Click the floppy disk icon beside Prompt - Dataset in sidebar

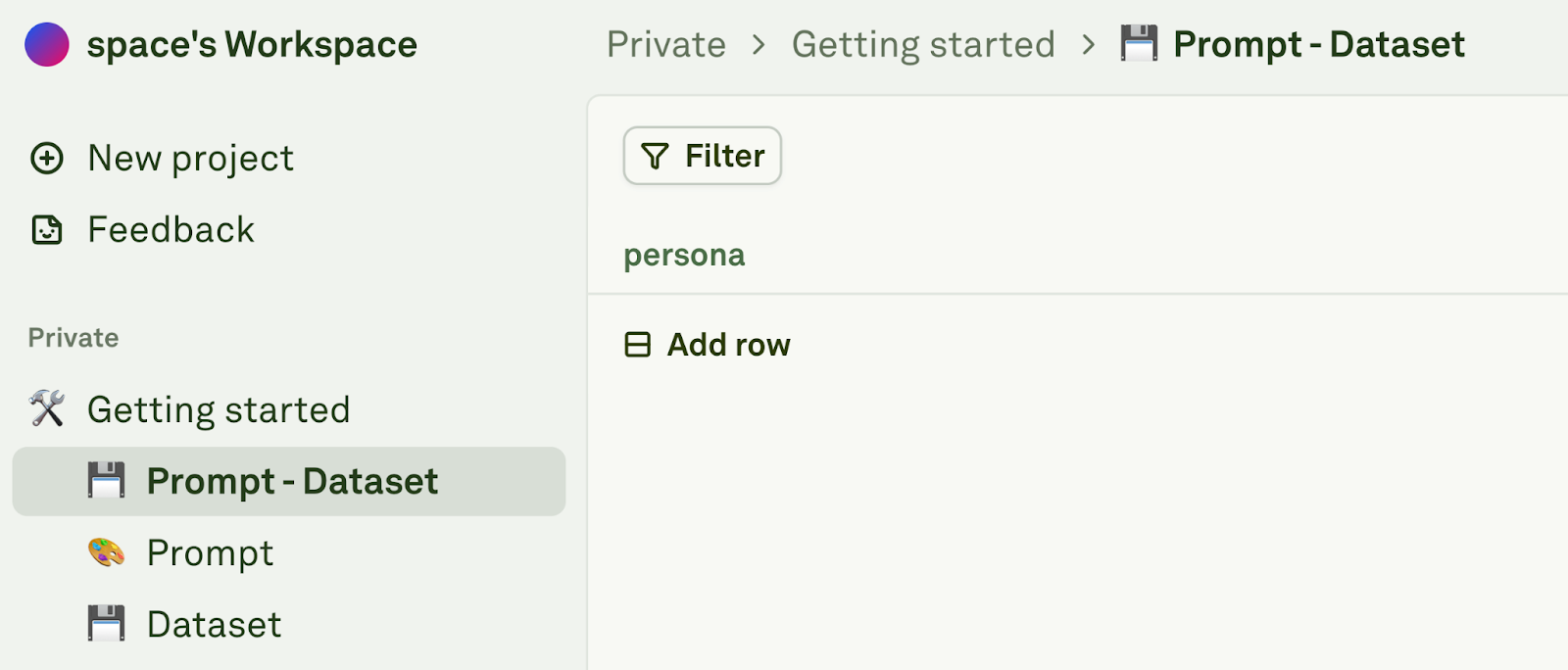tap(106, 481)
